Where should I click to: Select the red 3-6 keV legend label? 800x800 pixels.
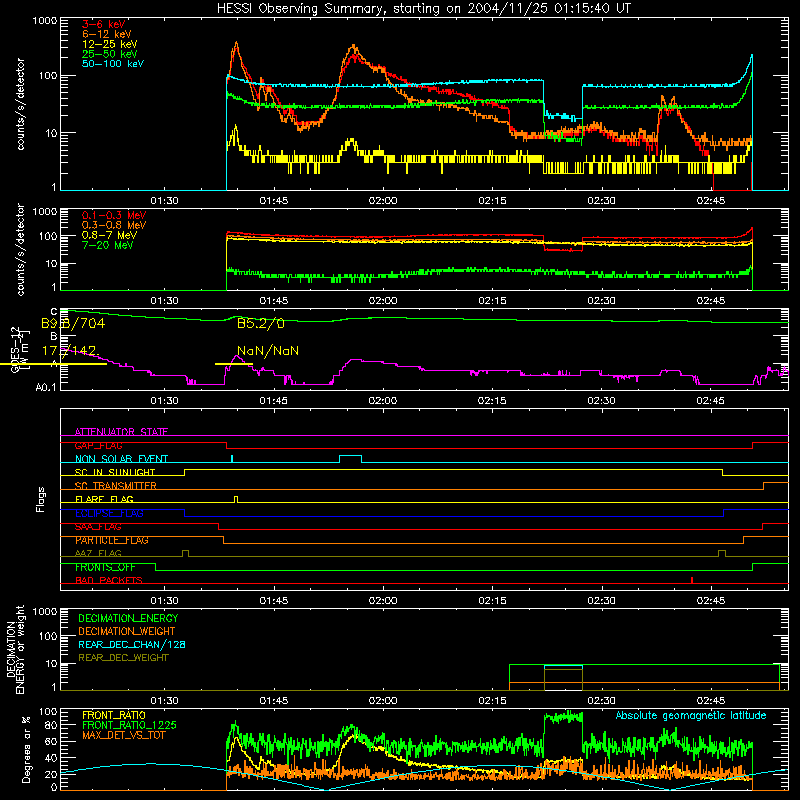[104, 24]
